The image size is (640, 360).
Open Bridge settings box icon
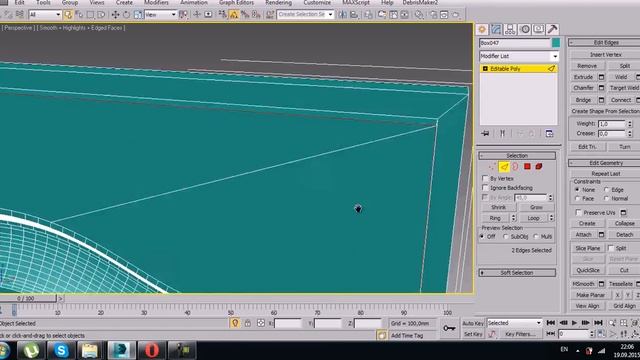601,100
